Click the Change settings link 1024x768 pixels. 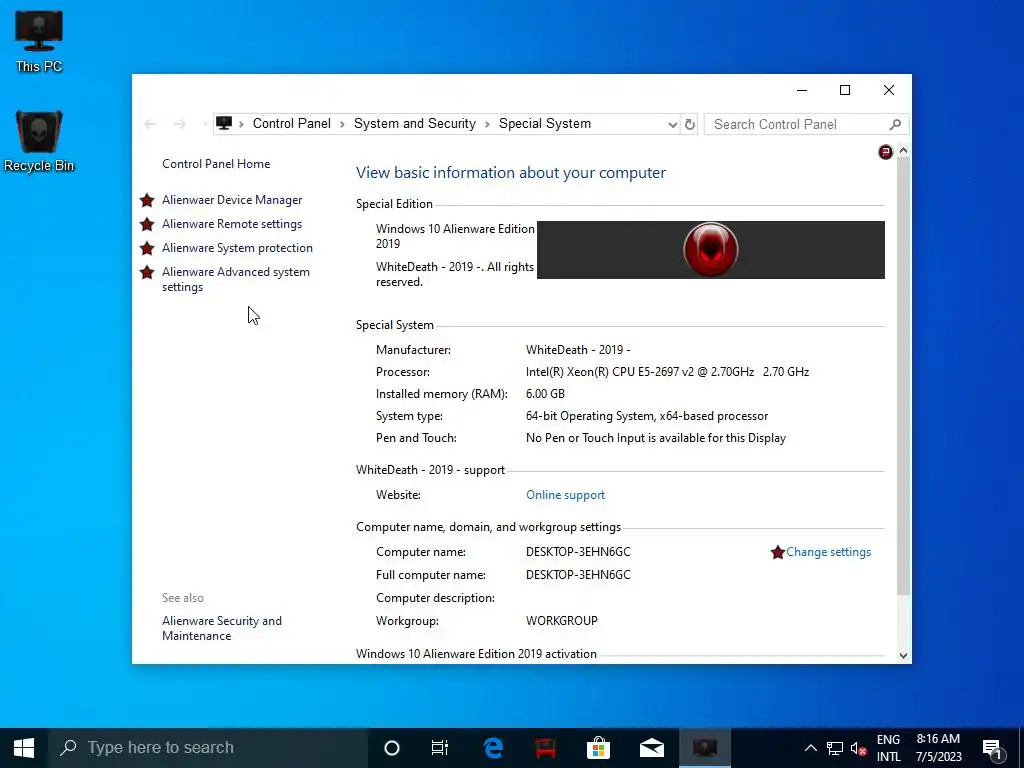(828, 552)
